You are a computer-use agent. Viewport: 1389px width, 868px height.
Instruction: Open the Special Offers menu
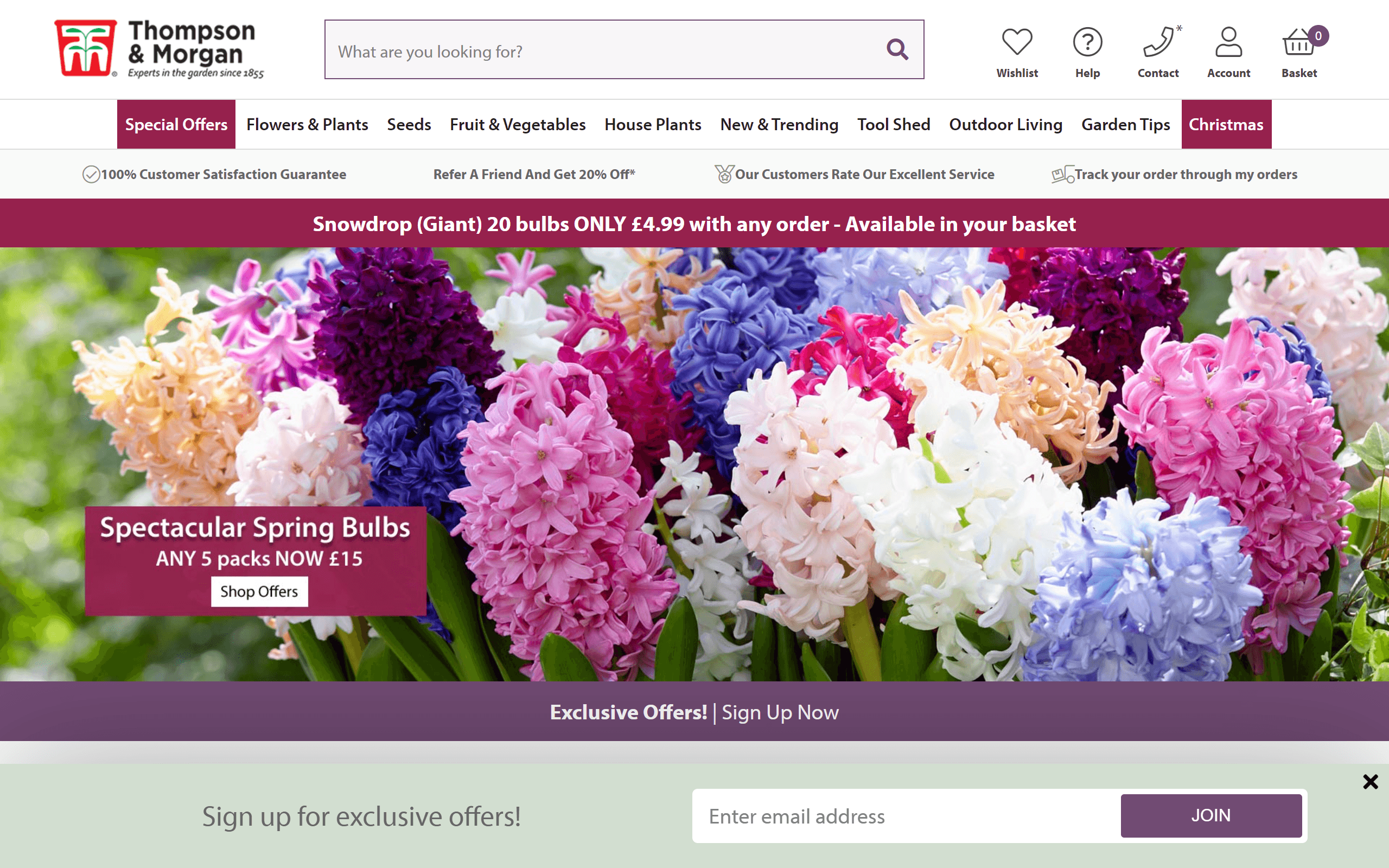(176, 124)
